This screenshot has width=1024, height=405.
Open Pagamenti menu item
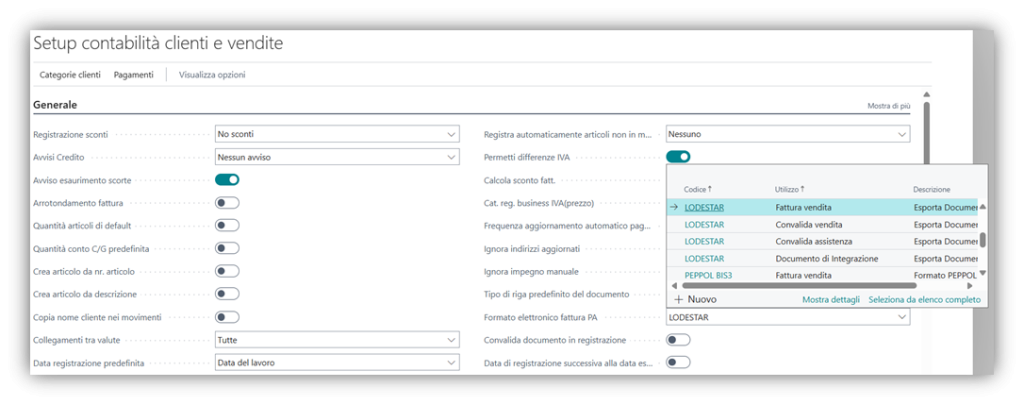pos(133,75)
